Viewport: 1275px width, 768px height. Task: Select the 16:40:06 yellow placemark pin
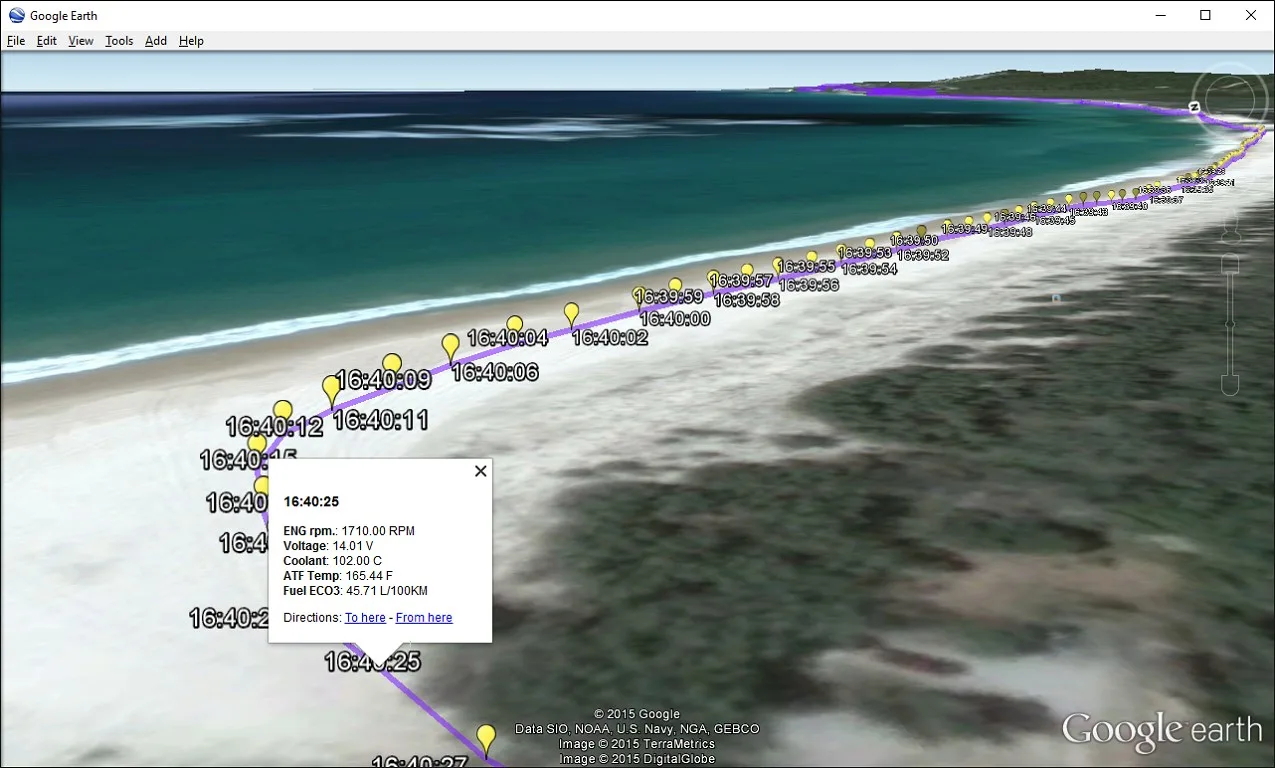pos(451,347)
